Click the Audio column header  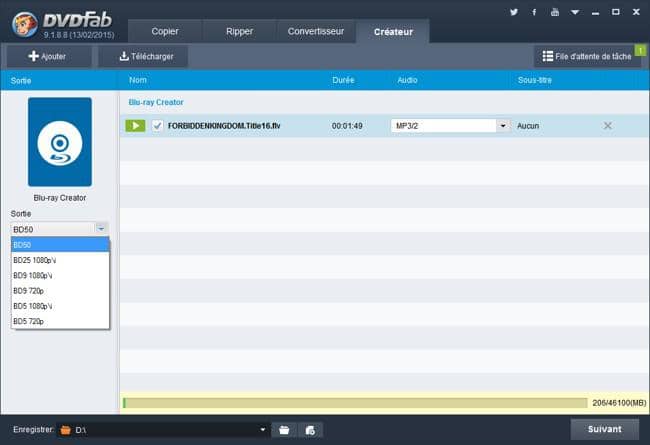(x=407, y=80)
